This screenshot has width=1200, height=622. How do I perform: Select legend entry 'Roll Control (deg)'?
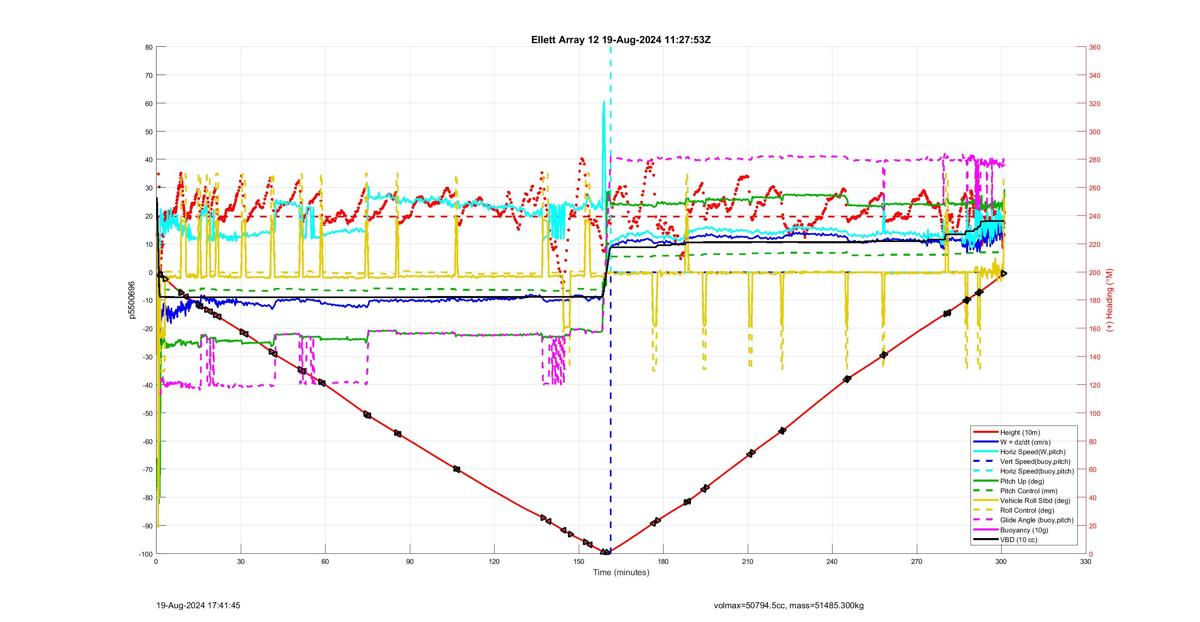pyautogui.click(x=1029, y=510)
